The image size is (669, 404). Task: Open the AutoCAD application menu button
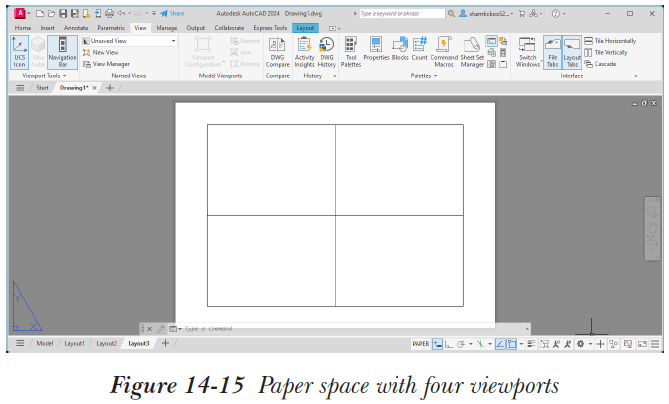click(20, 13)
